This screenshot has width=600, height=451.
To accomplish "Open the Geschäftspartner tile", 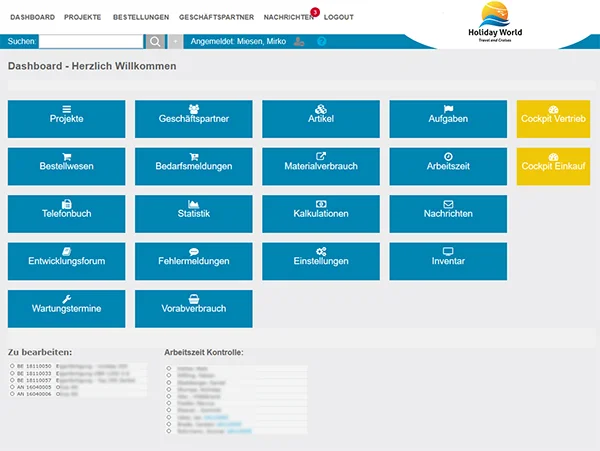I will click(194, 119).
